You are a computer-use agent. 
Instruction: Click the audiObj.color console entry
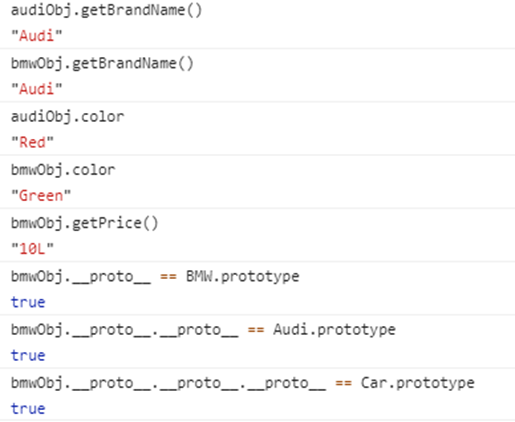click(x=68, y=117)
